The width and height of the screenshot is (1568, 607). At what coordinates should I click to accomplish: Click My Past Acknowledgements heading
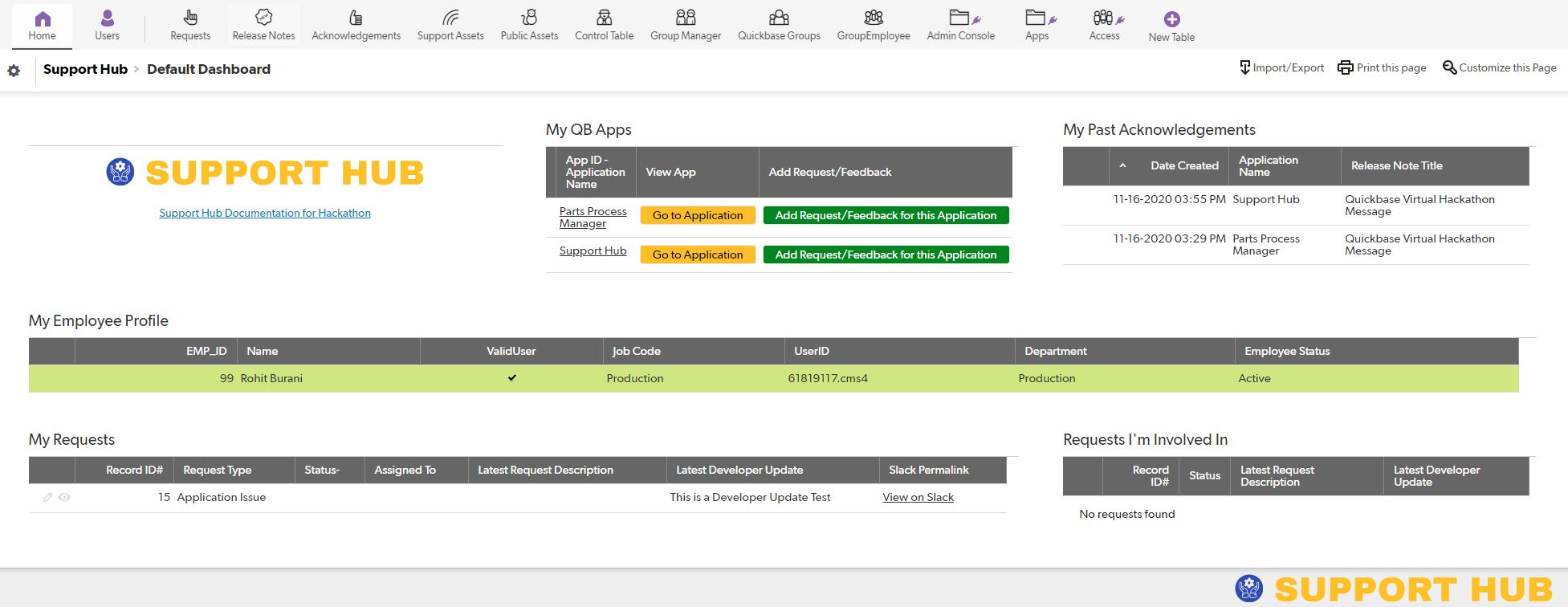pyautogui.click(x=1159, y=129)
